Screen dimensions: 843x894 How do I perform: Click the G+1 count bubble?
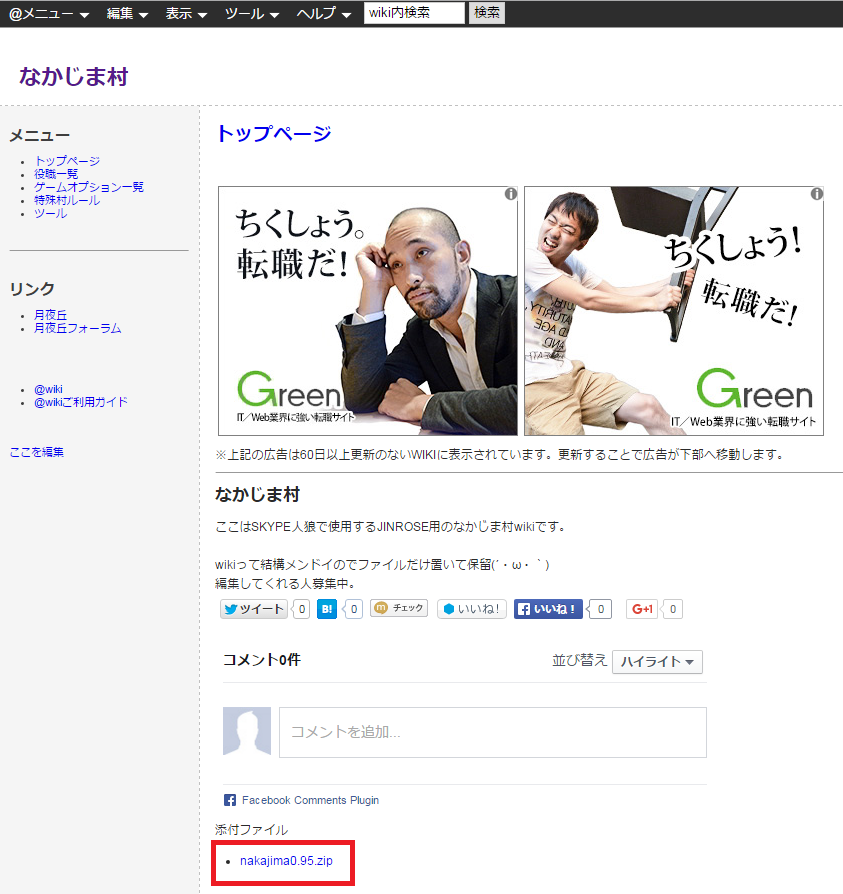coord(673,609)
